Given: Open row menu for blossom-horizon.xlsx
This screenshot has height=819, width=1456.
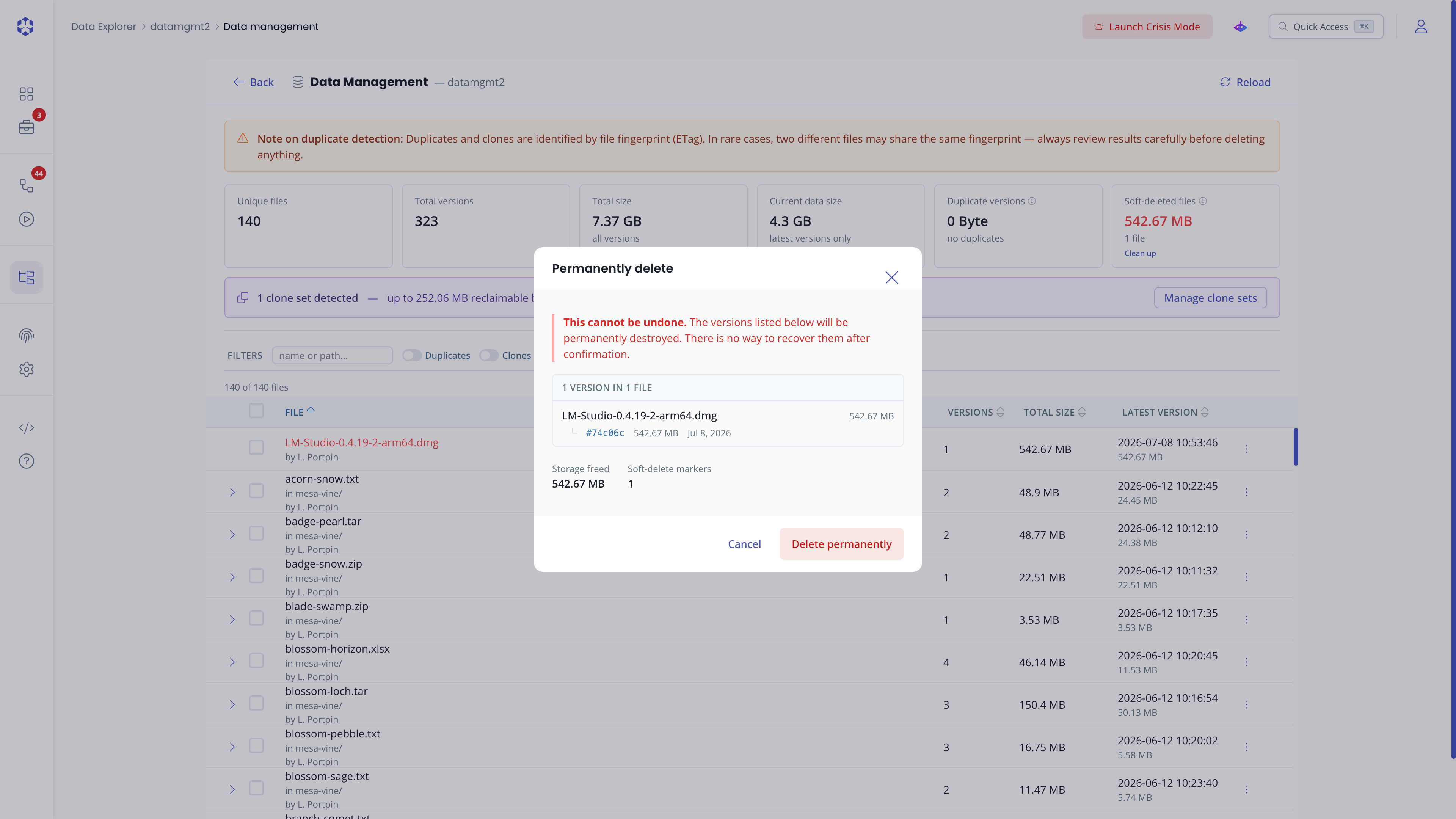Looking at the screenshot, I should pyautogui.click(x=1246, y=662).
